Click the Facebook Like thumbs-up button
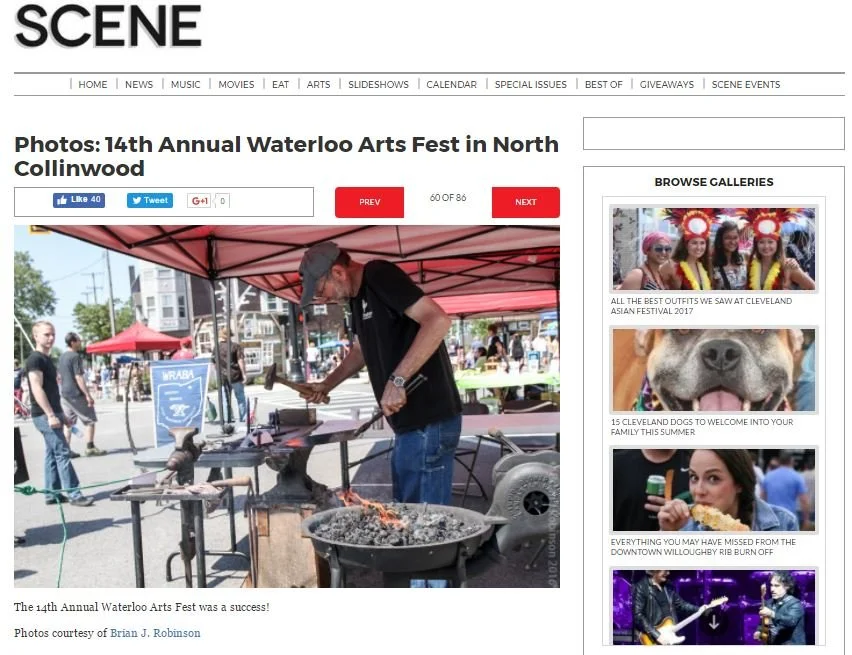 click(x=79, y=200)
